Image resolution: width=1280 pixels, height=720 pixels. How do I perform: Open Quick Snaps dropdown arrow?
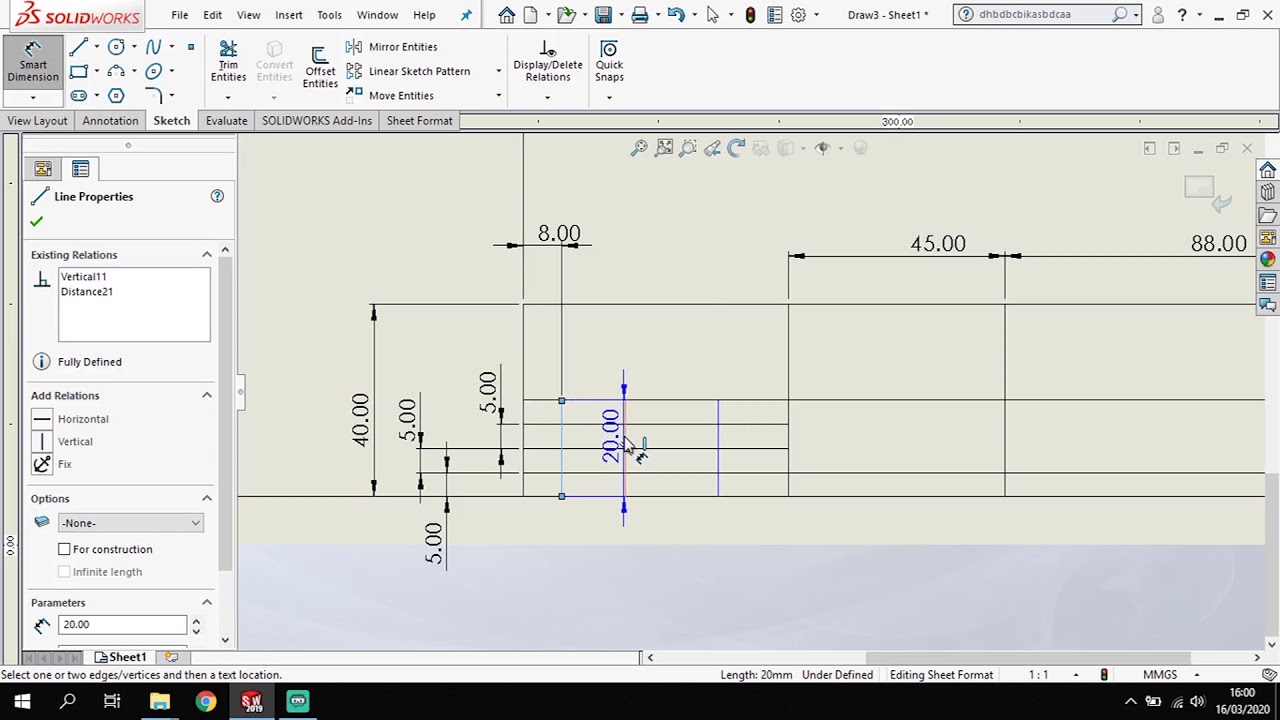tap(609, 98)
